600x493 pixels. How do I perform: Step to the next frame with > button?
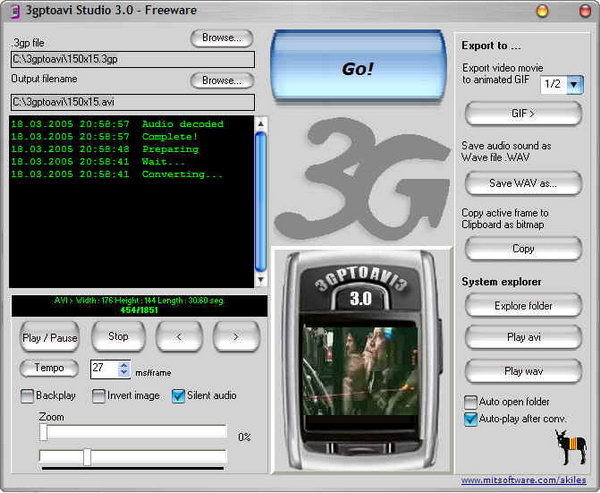click(236, 336)
